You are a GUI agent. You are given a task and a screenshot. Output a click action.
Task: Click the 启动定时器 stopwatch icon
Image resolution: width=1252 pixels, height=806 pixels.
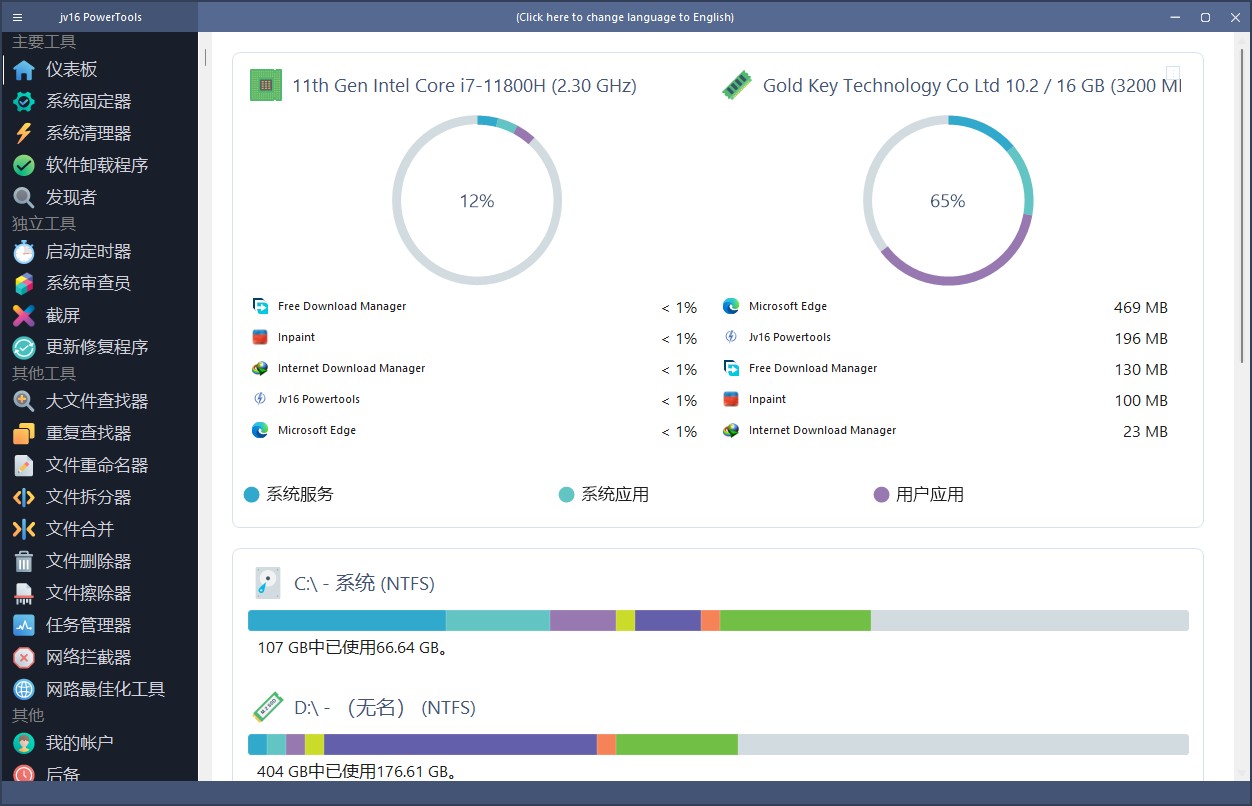24,252
